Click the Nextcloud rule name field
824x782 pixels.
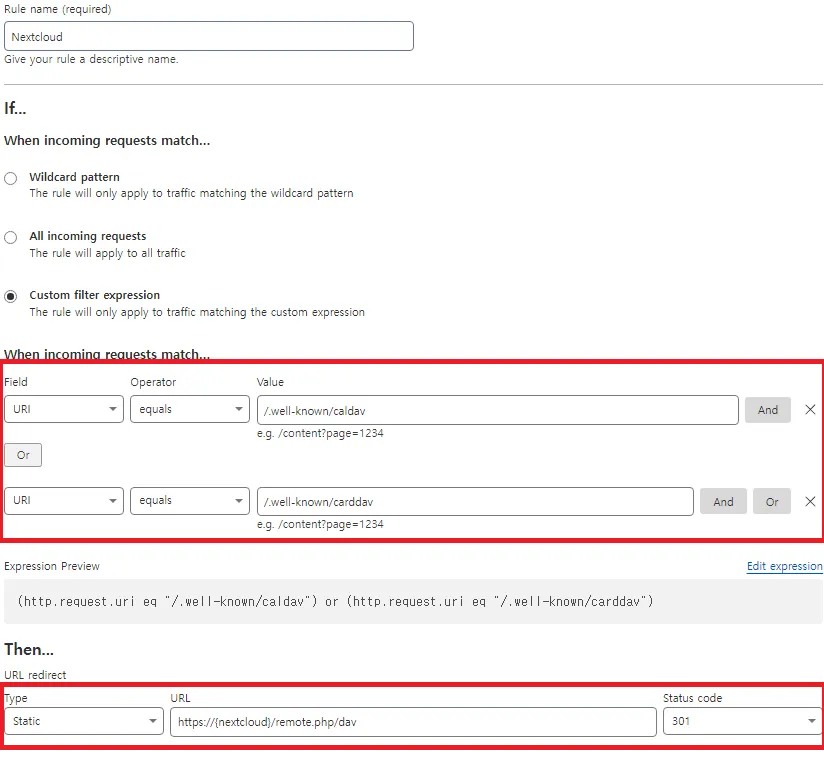pos(209,36)
